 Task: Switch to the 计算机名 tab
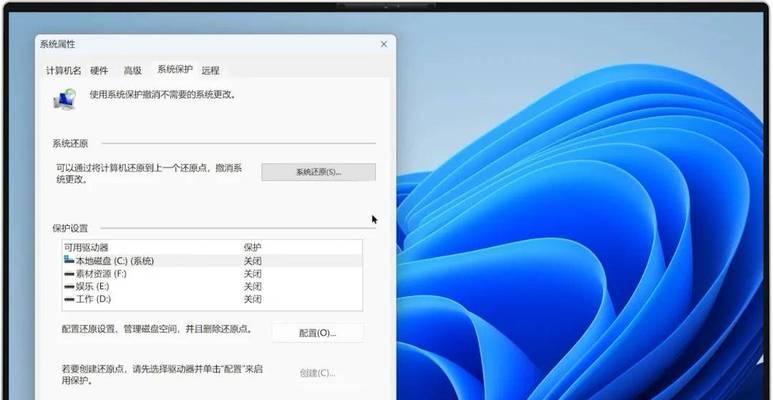(64, 71)
